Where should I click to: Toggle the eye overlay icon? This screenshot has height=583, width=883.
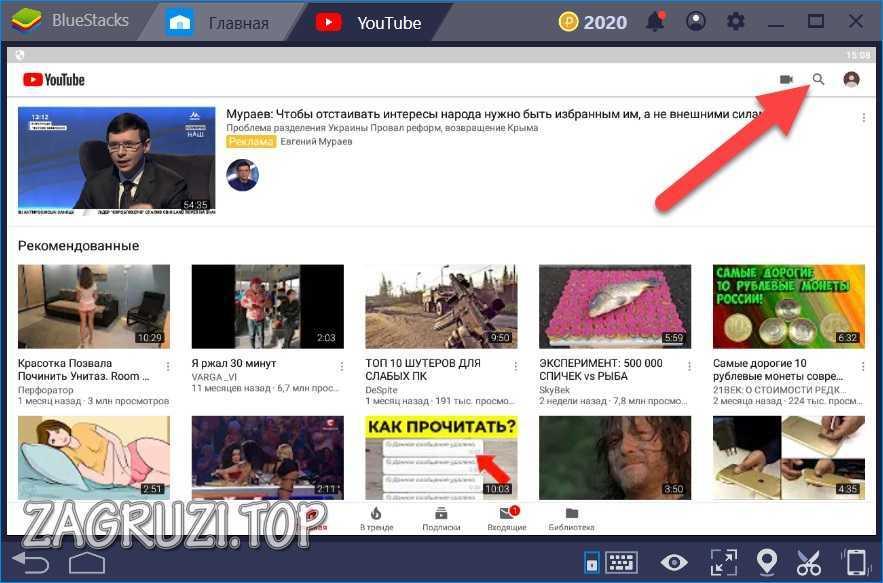tap(674, 562)
